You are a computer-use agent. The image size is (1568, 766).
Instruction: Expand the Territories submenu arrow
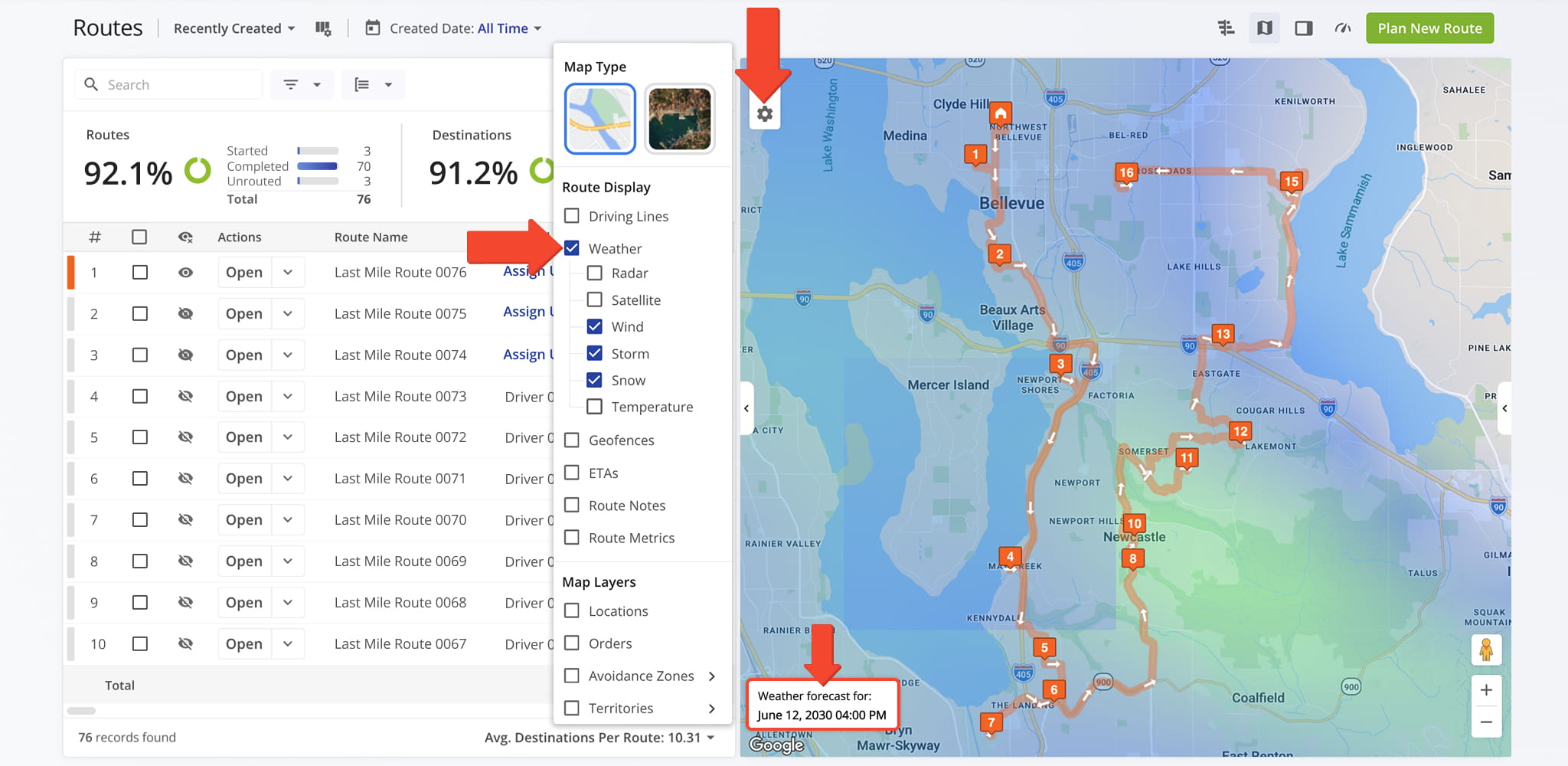click(x=712, y=709)
